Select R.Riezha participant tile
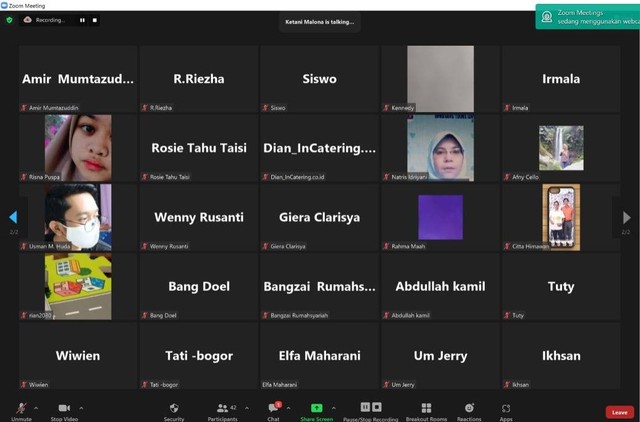 [199, 79]
